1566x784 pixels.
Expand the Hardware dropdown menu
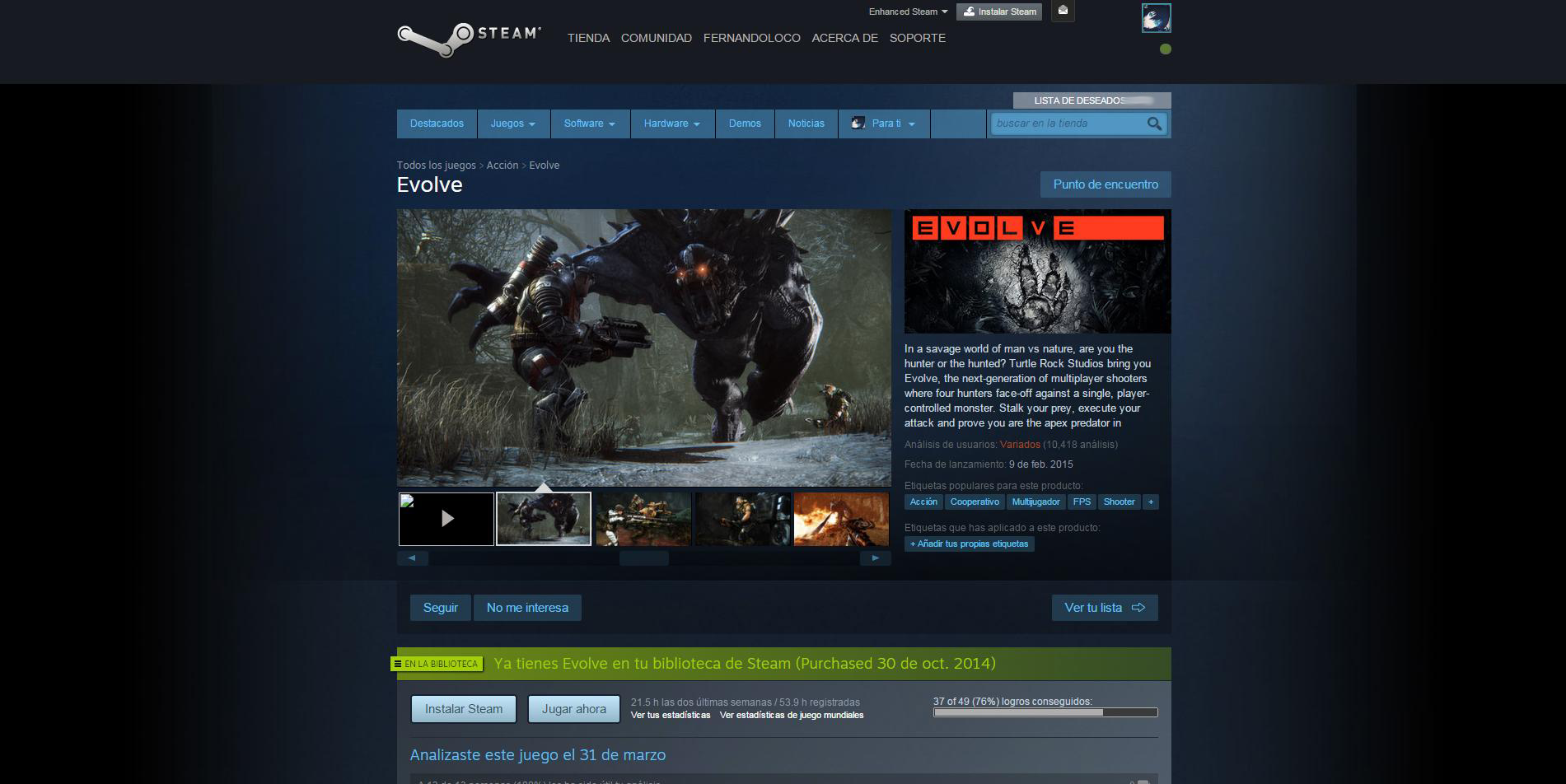[672, 124]
